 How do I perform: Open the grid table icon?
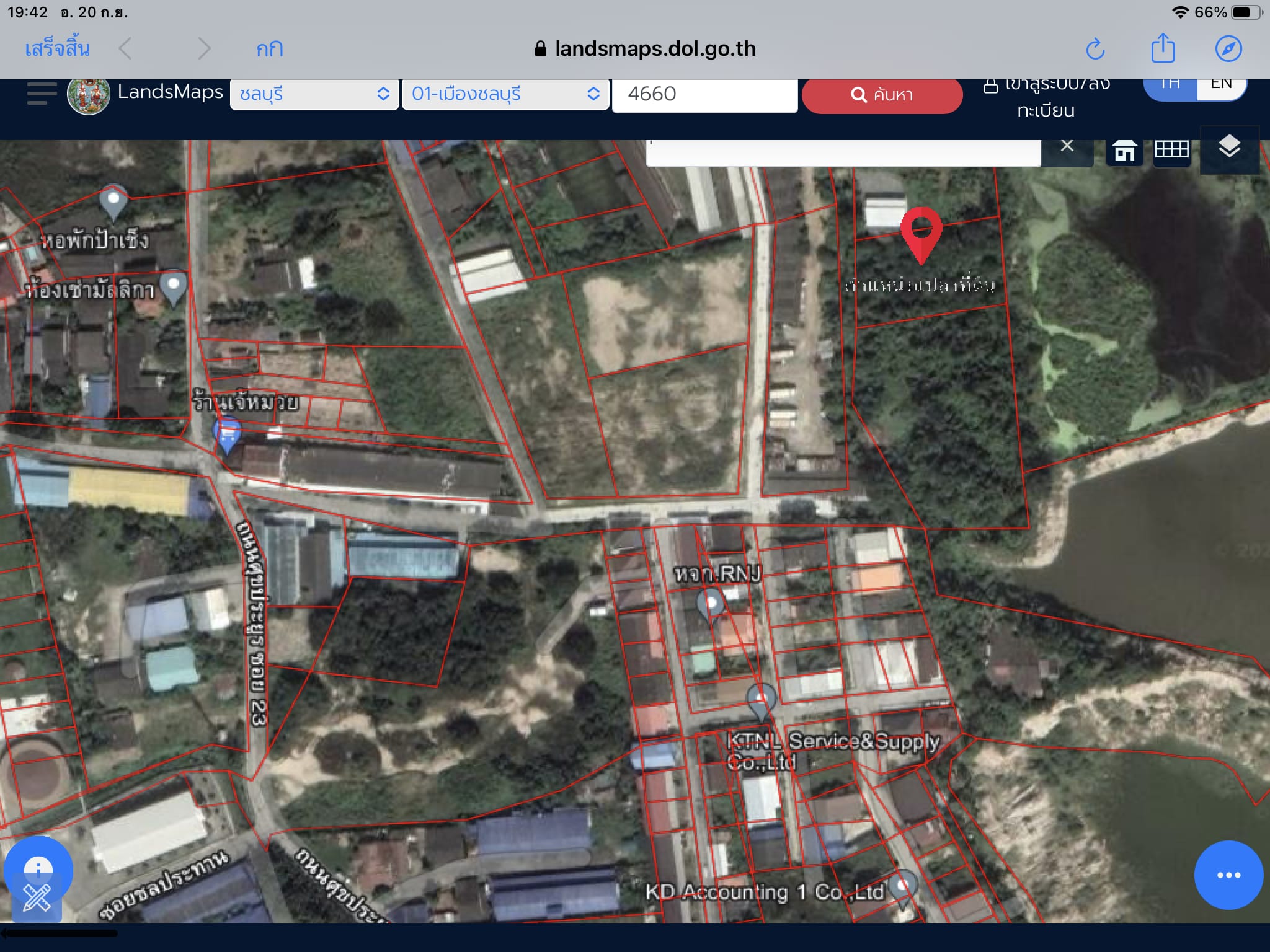tap(1171, 150)
